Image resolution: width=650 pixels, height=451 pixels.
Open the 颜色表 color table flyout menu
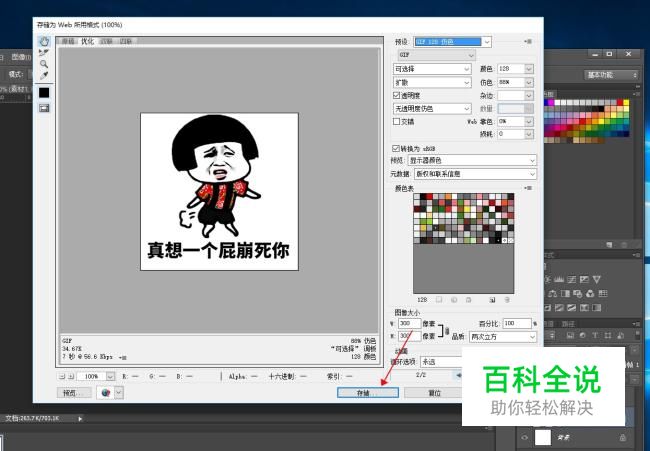pyautogui.click(x=528, y=188)
